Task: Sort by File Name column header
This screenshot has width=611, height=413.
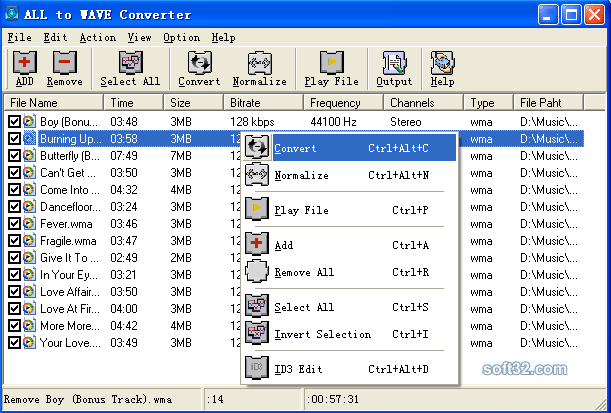Action: (54, 102)
